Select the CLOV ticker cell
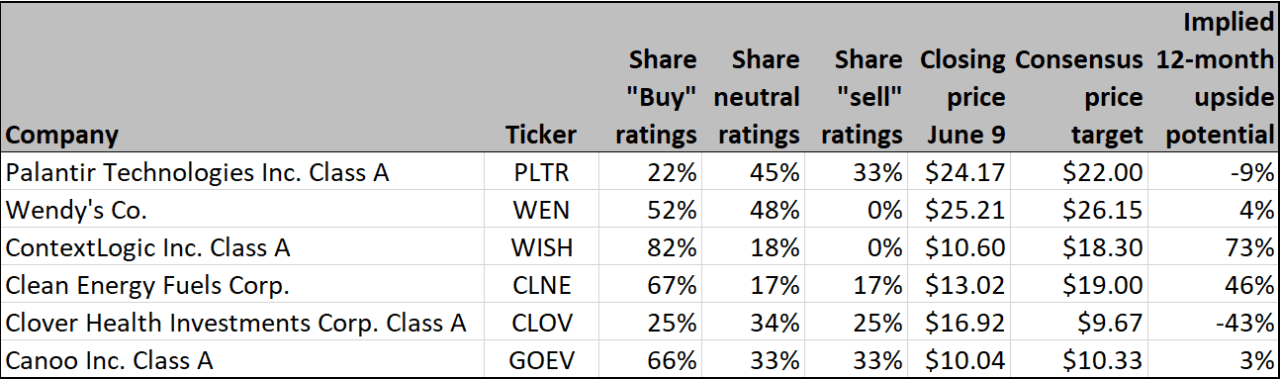Image resolution: width=1280 pixels, height=379 pixels. pos(541,324)
